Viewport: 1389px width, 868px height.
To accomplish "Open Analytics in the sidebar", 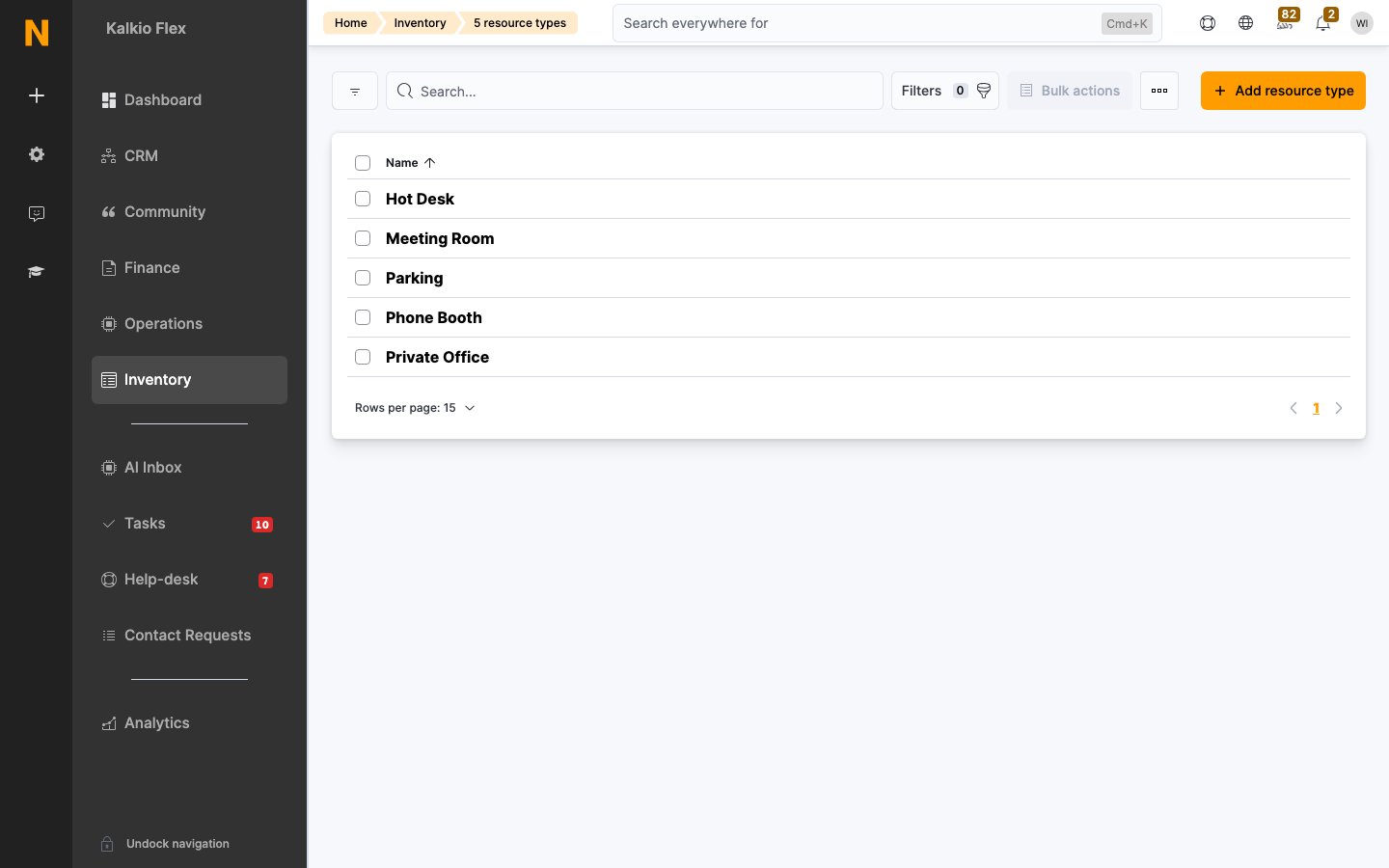I will [189, 723].
